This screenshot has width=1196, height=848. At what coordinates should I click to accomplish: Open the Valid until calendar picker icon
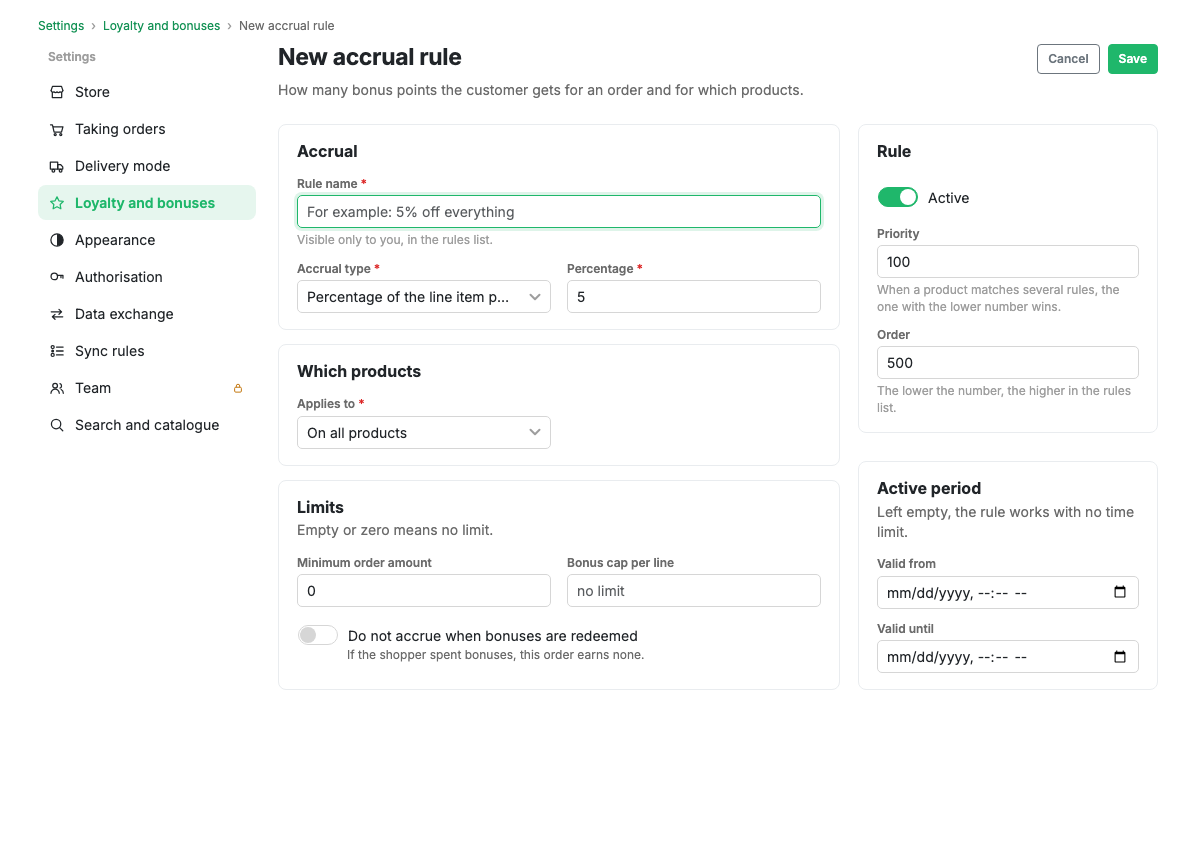(1120, 657)
